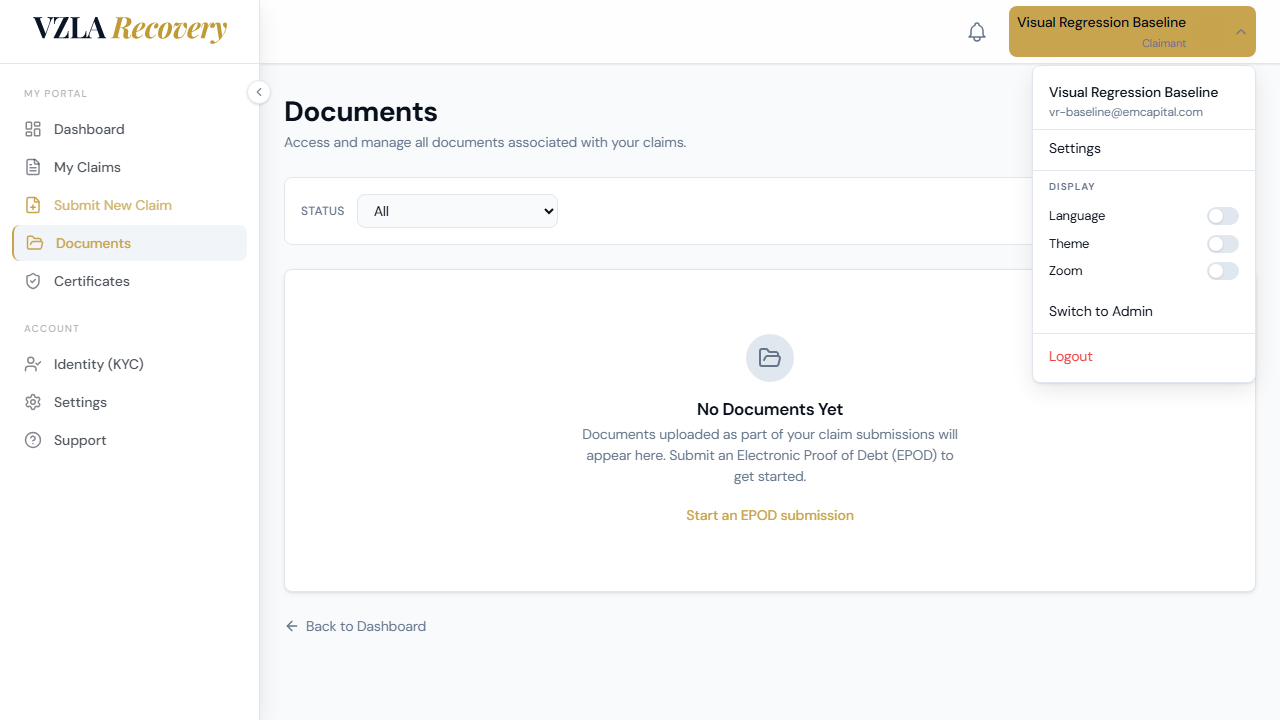Click the STATUS filter label
This screenshot has height=720, width=1280.
pos(322,211)
